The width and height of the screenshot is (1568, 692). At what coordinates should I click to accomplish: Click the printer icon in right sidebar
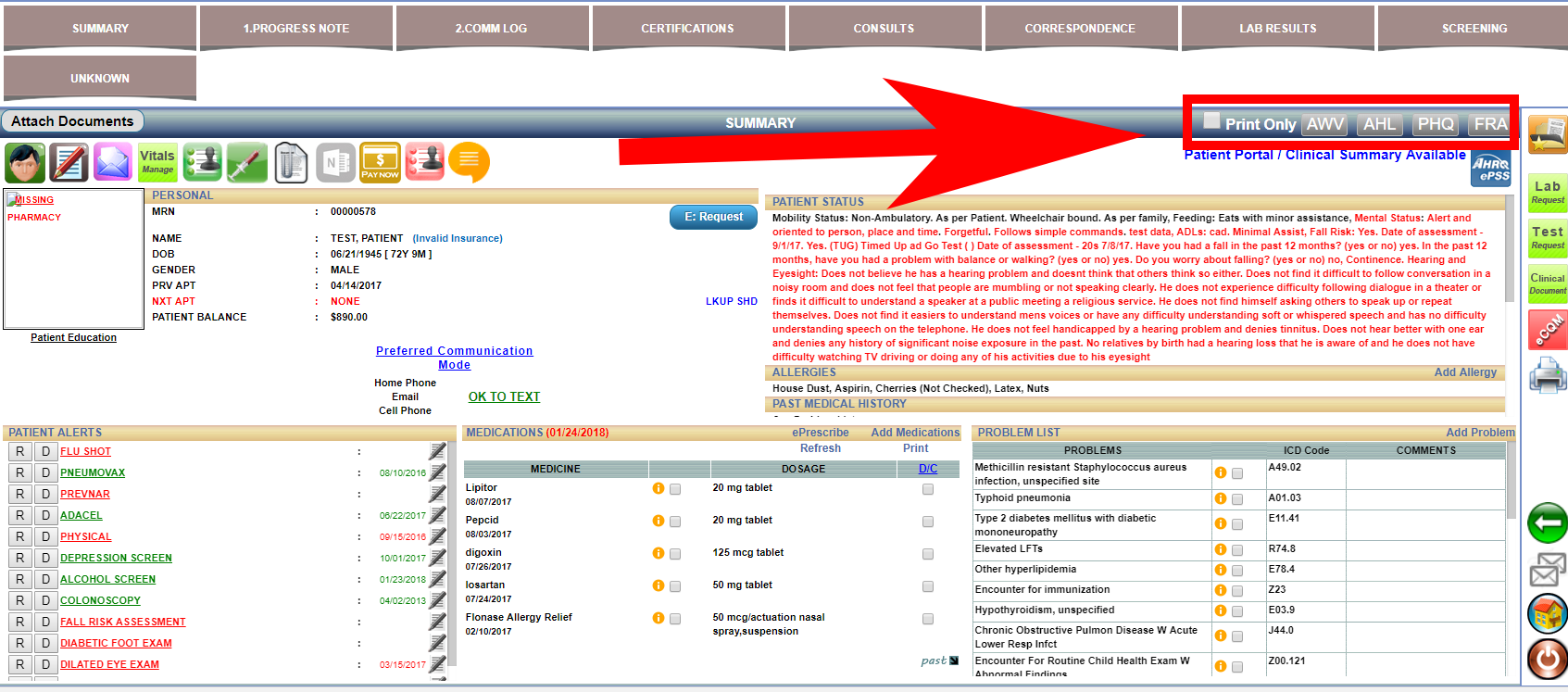point(1547,376)
